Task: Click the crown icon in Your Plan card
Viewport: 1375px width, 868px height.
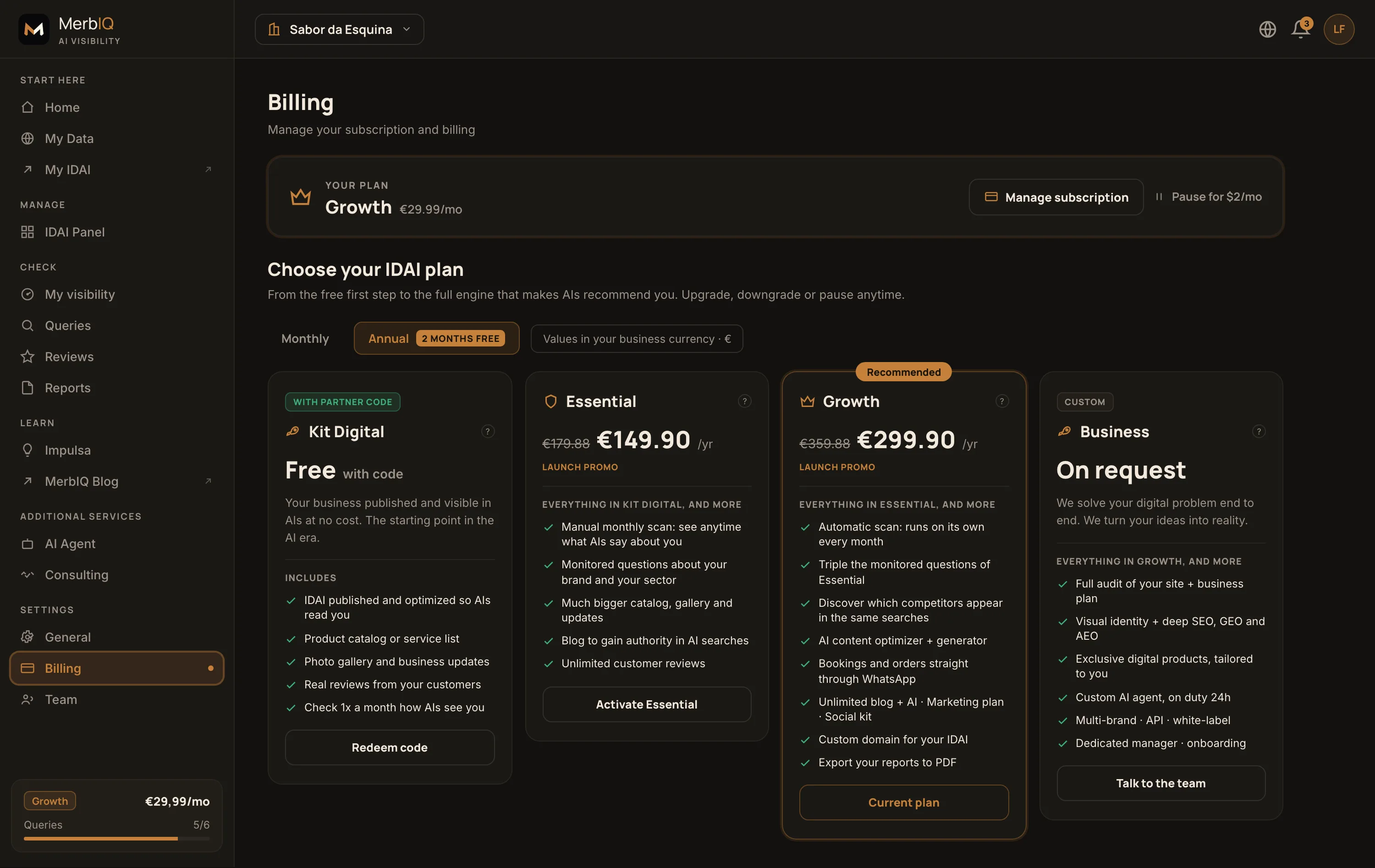Action: (300, 197)
